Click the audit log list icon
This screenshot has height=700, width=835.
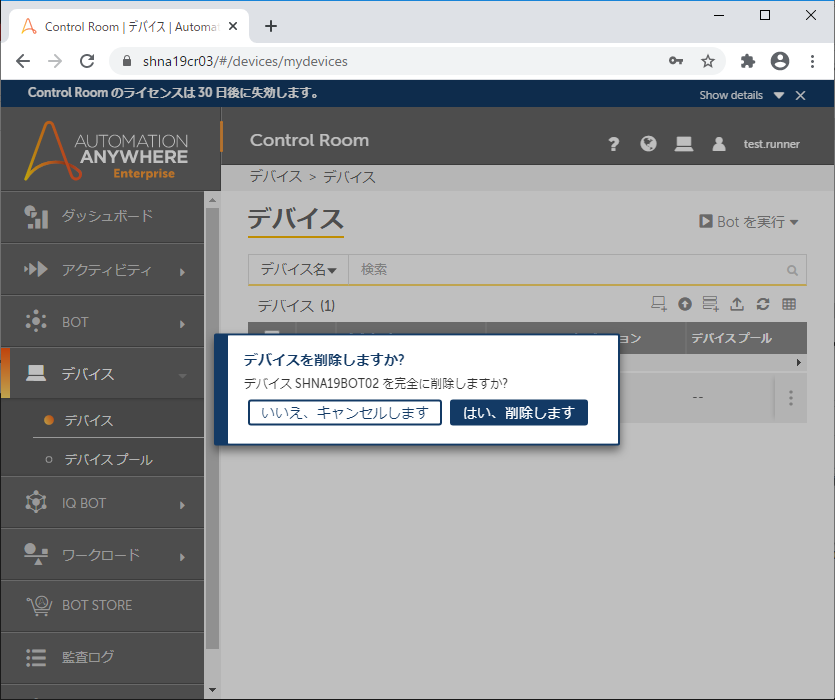[36, 657]
